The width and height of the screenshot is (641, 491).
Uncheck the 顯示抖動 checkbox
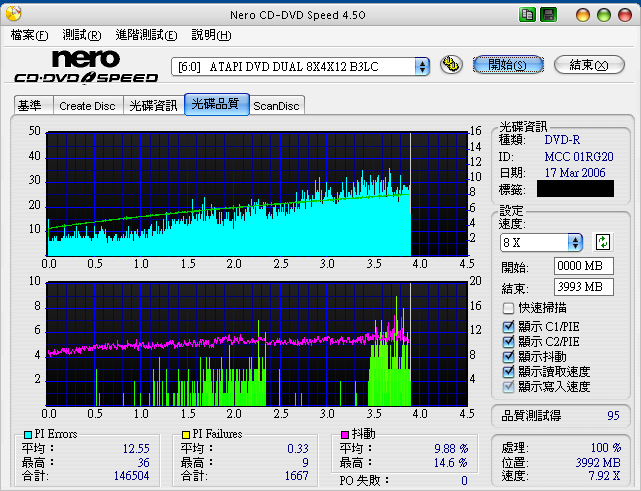tap(508, 356)
